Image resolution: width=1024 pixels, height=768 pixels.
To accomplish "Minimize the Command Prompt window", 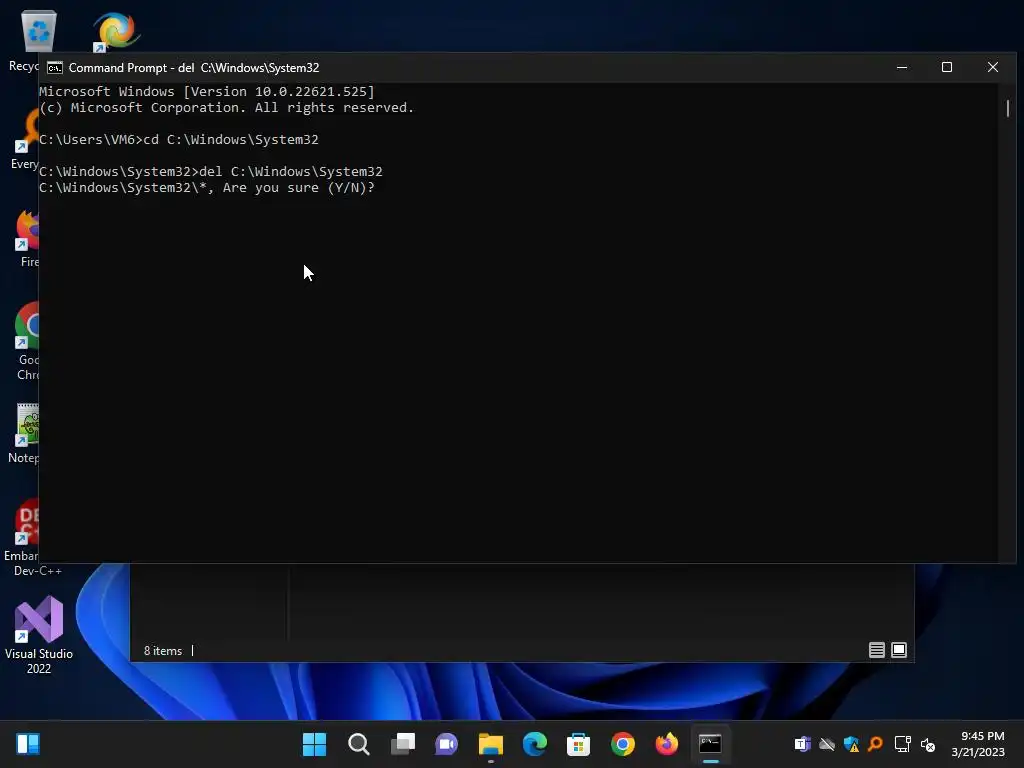I will point(902,67).
